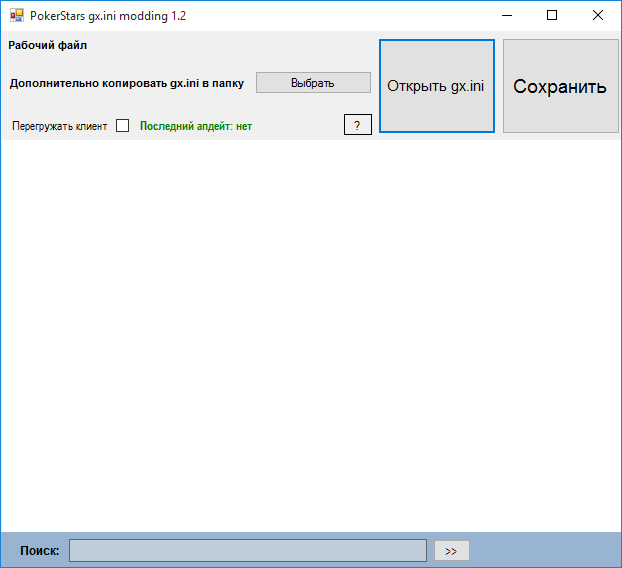Viewport: 622px width, 568px height.
Task: Open help with the ? button
Action: point(358,125)
